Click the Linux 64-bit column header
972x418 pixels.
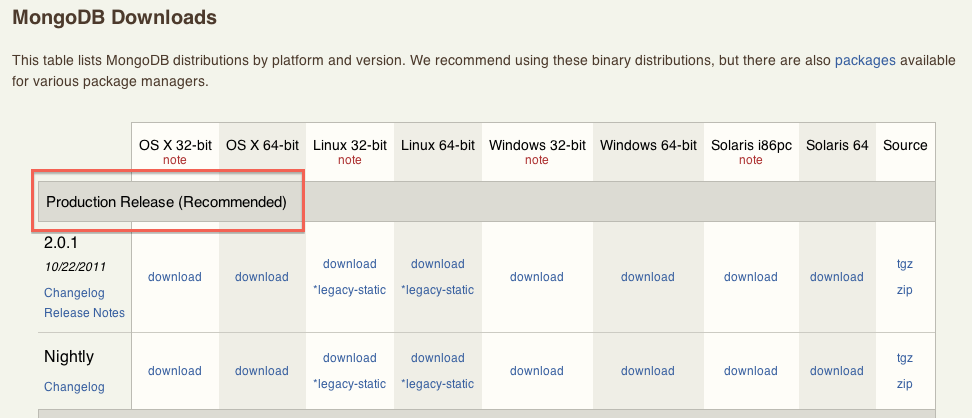tap(438, 145)
